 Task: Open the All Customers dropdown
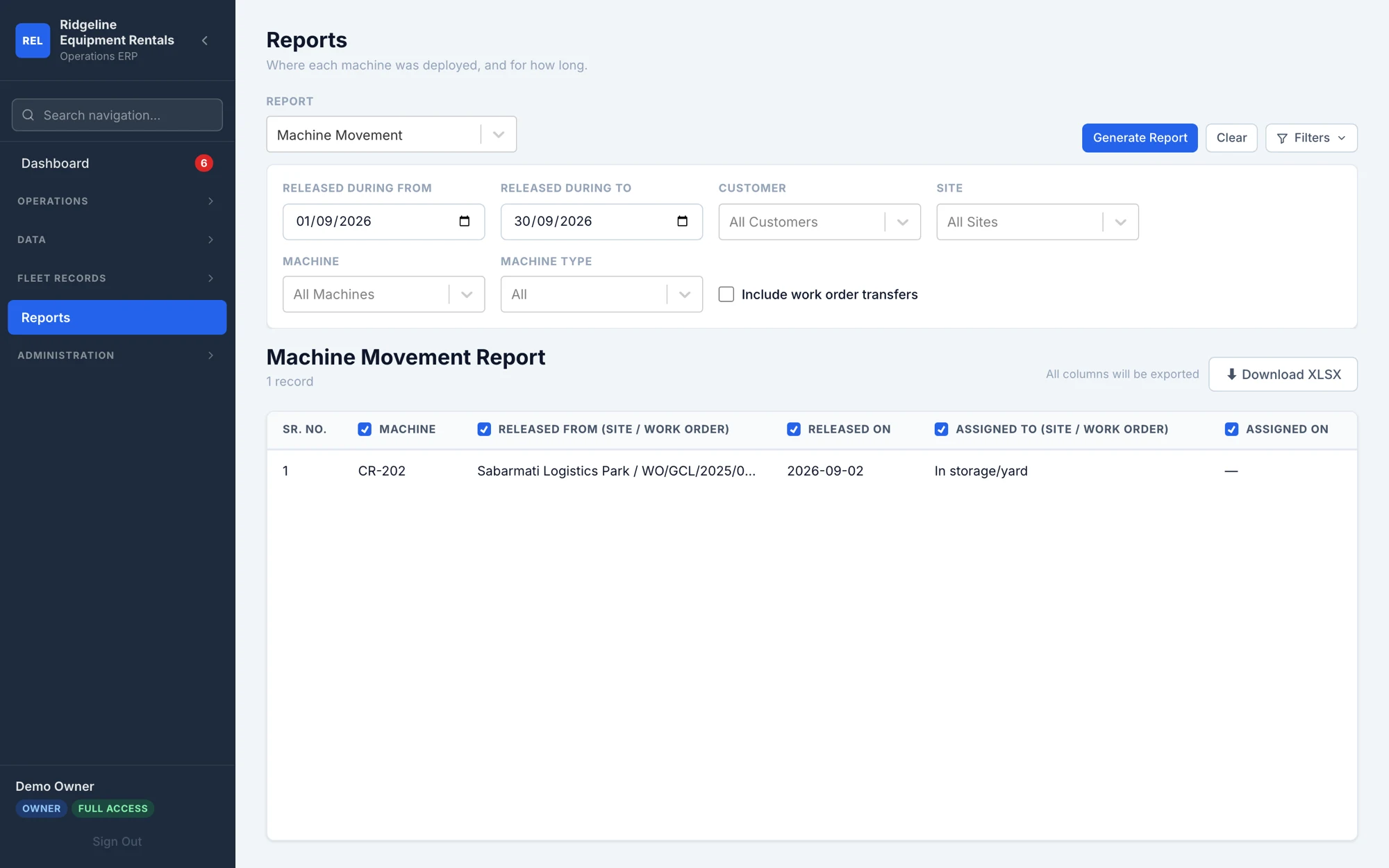(820, 222)
